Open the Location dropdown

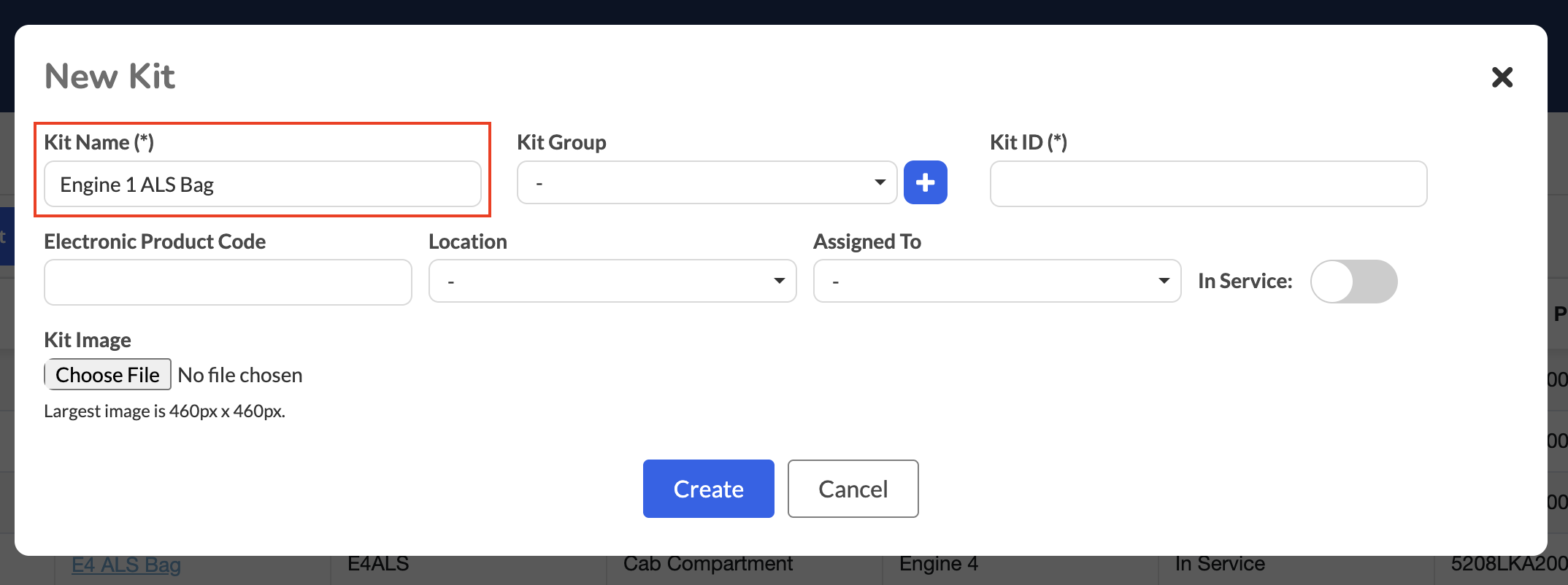[612, 281]
